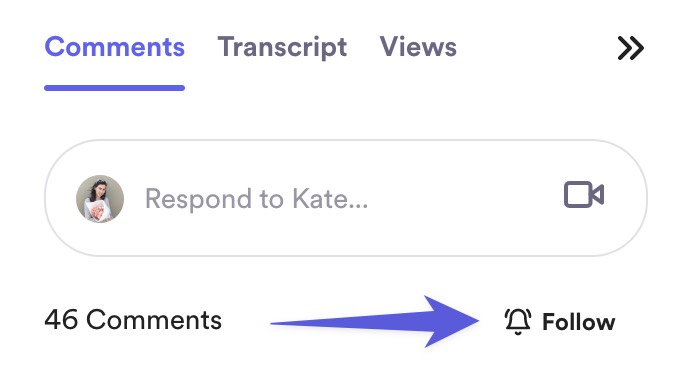Click the bell icon beside Follow

coord(518,321)
